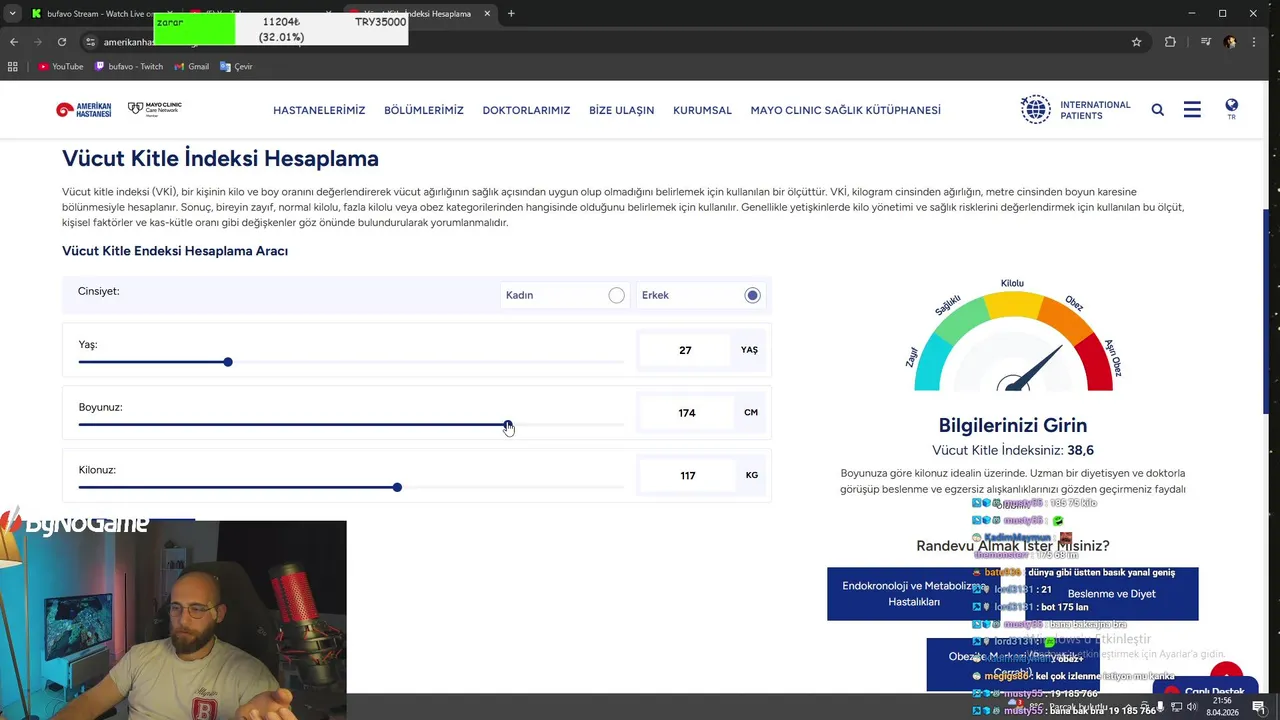Open the site search magnifier icon
1280x720 pixels.
(1157, 110)
